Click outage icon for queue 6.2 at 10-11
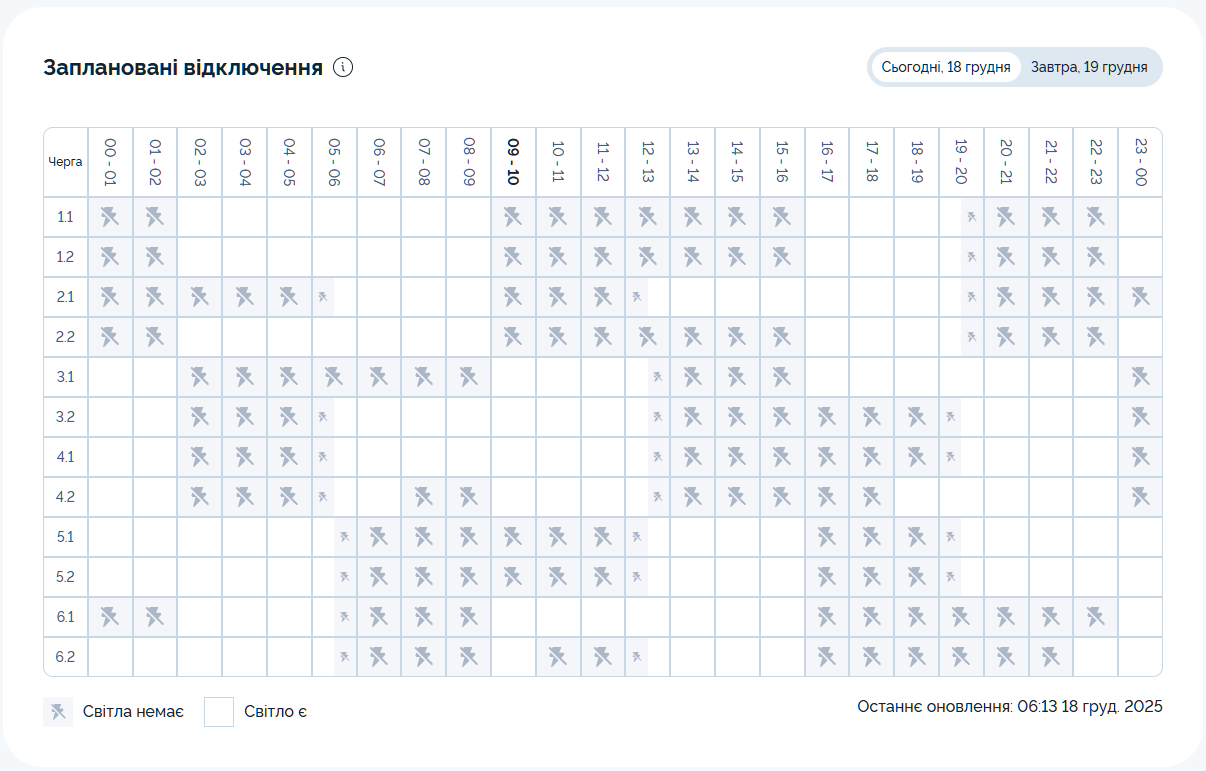The image size is (1206, 771). (x=558, y=657)
